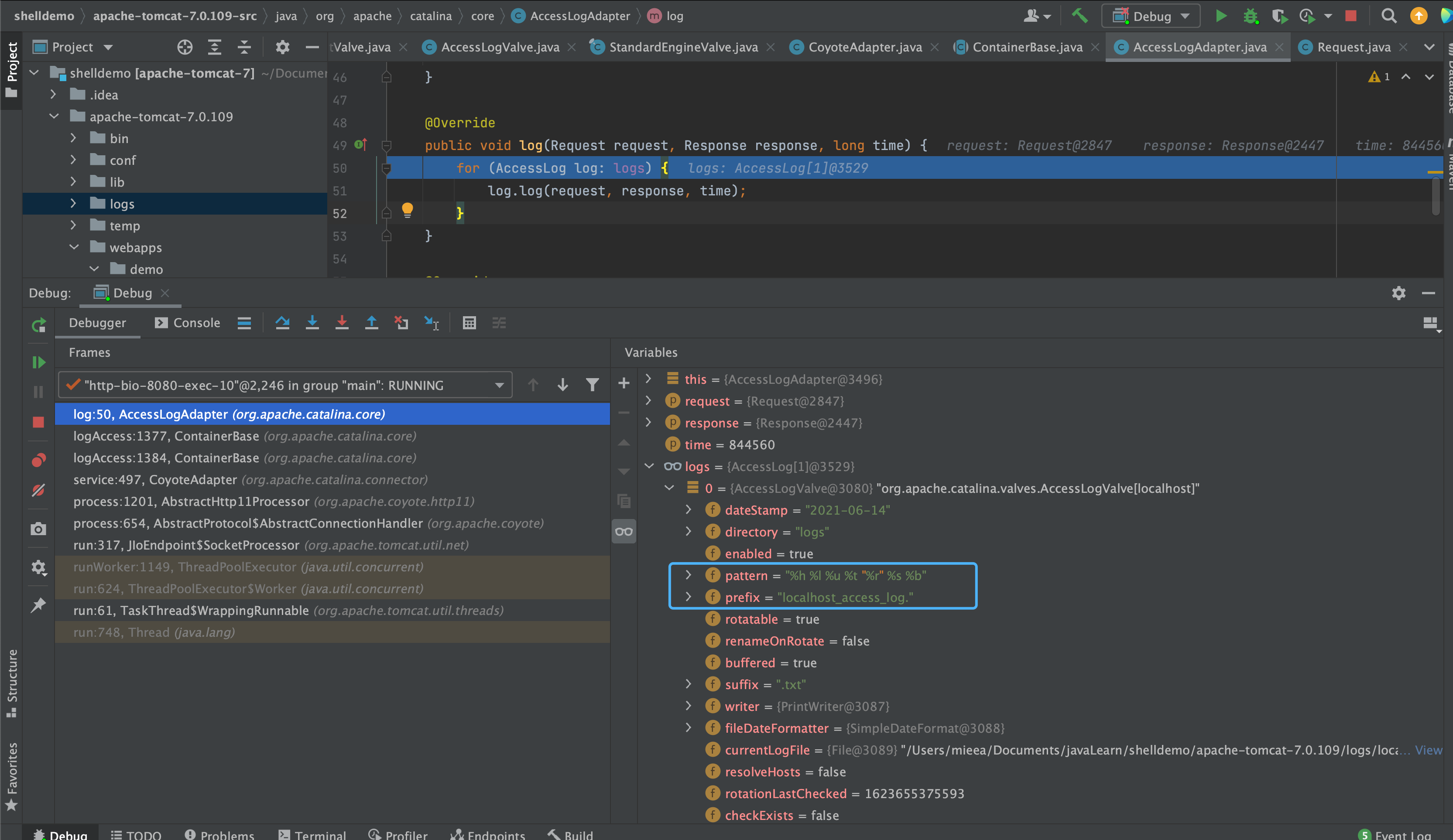1453x840 pixels.
Task: Open the Terminal tool window button
Action: [312, 834]
